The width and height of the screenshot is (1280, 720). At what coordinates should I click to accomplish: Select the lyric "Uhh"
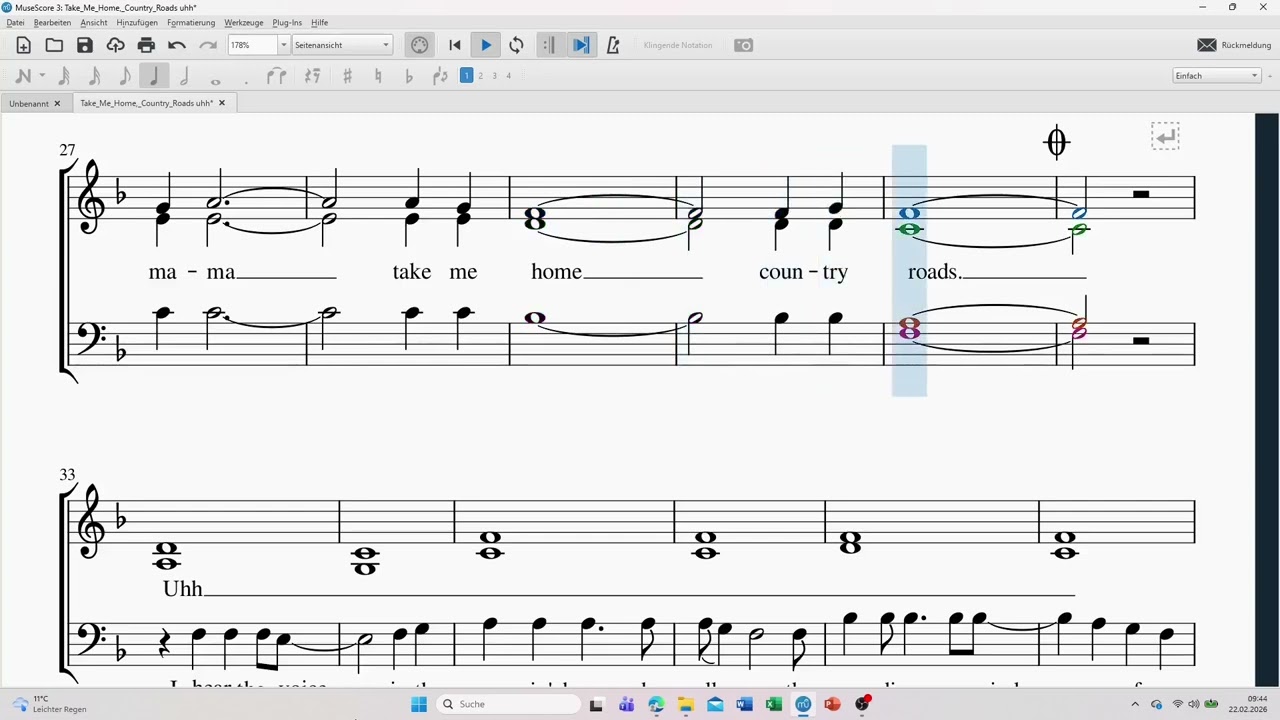click(x=182, y=589)
